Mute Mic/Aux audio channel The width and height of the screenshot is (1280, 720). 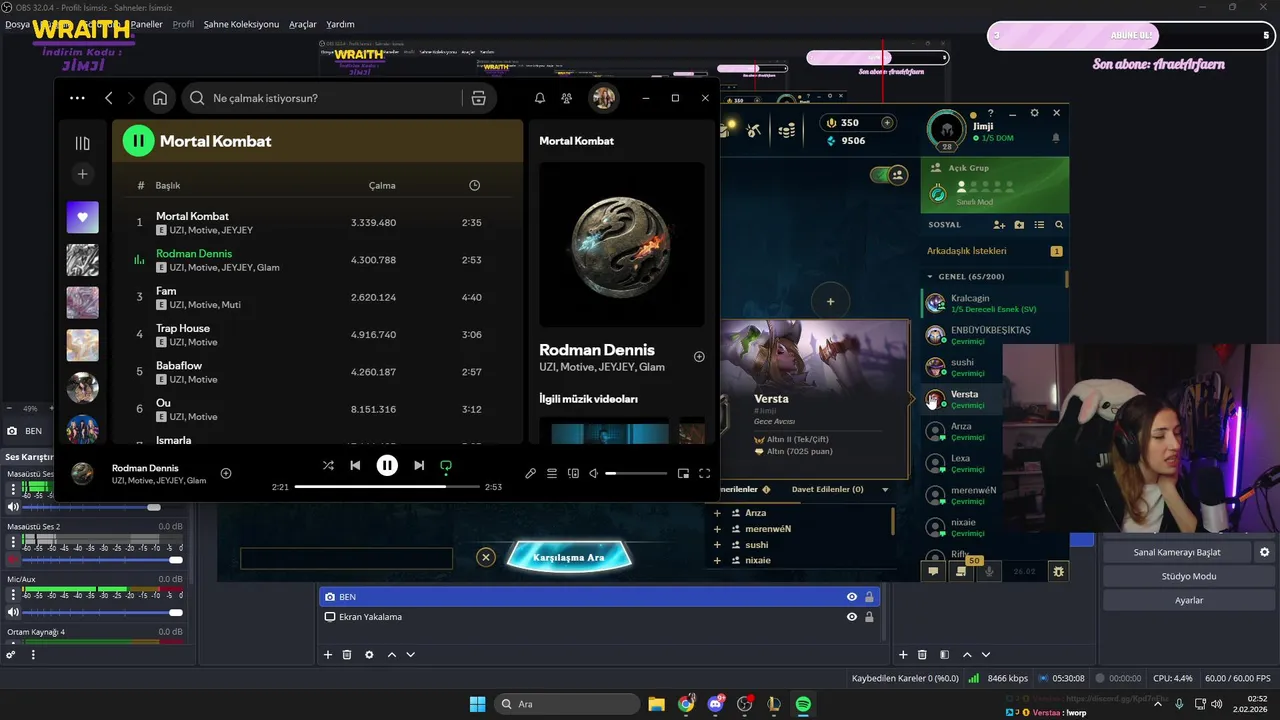coord(13,612)
